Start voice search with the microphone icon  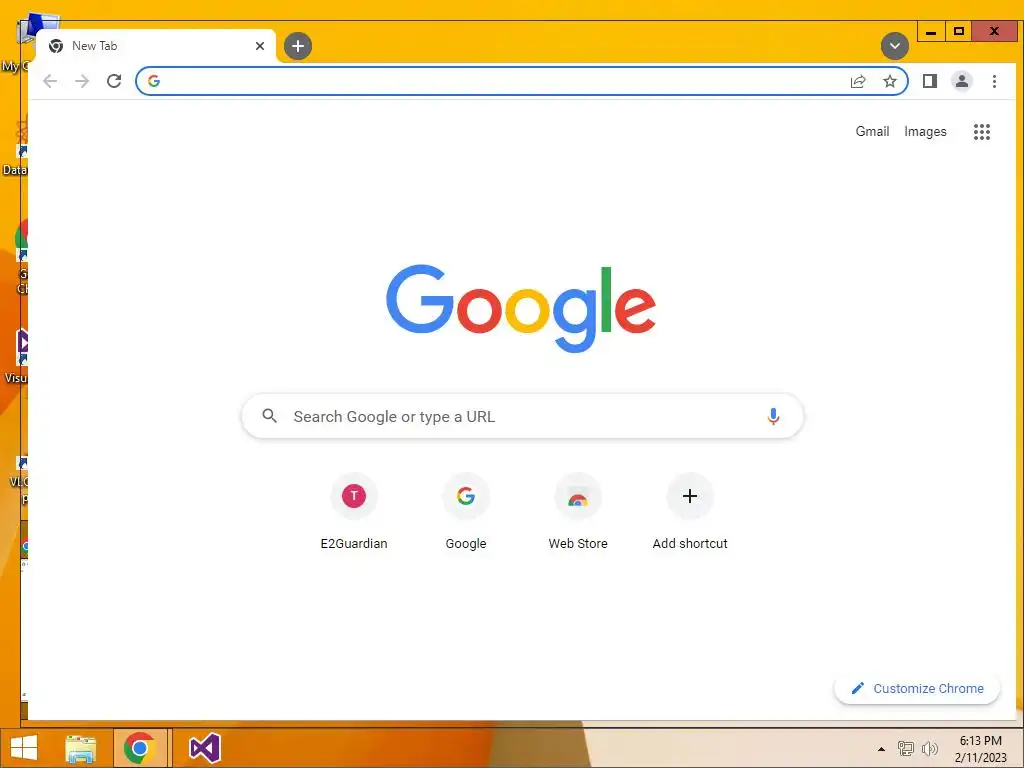point(773,416)
